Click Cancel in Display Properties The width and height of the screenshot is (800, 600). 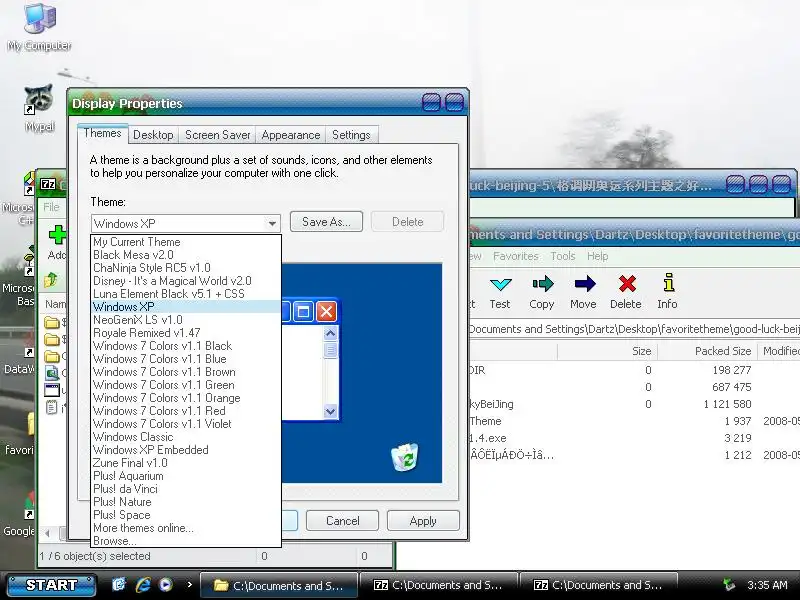(342, 521)
